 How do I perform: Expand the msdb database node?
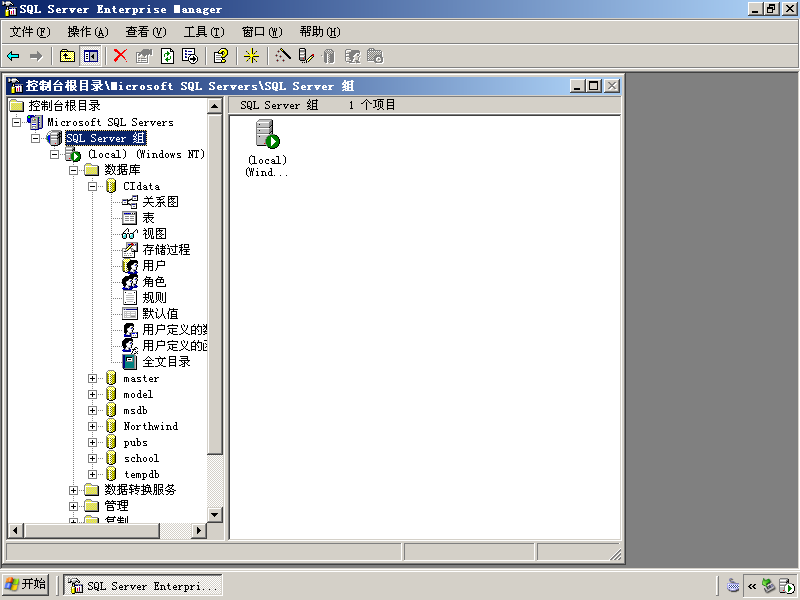[x=92, y=410]
